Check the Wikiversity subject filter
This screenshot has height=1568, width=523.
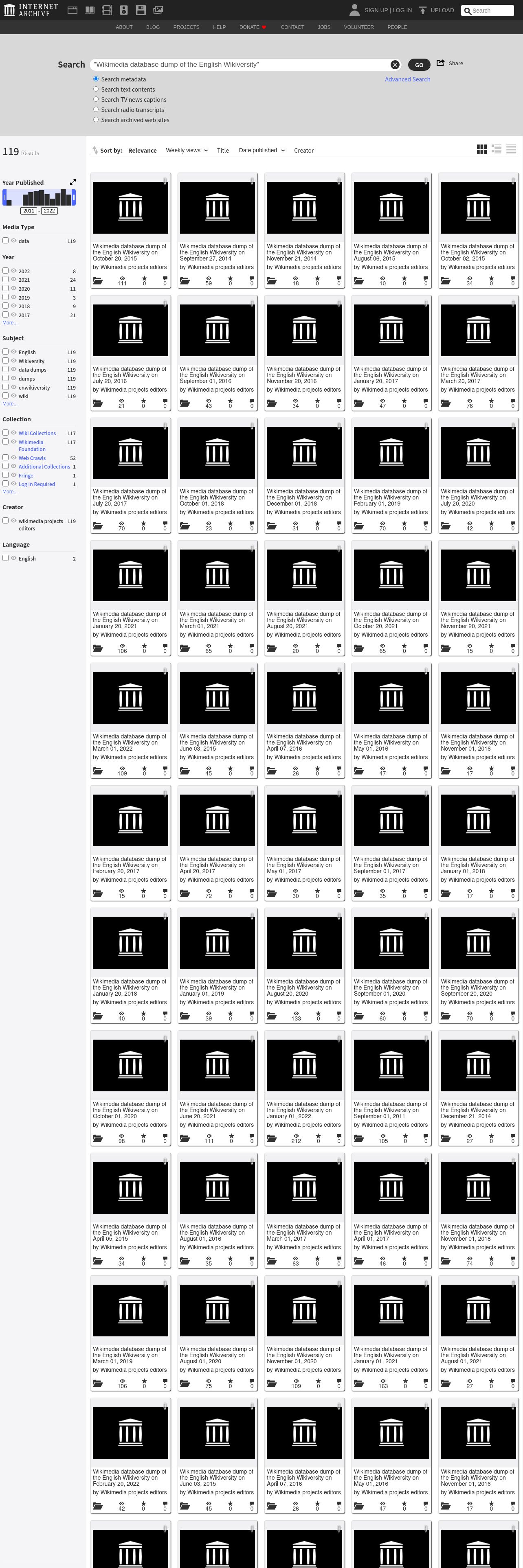click(x=5, y=360)
